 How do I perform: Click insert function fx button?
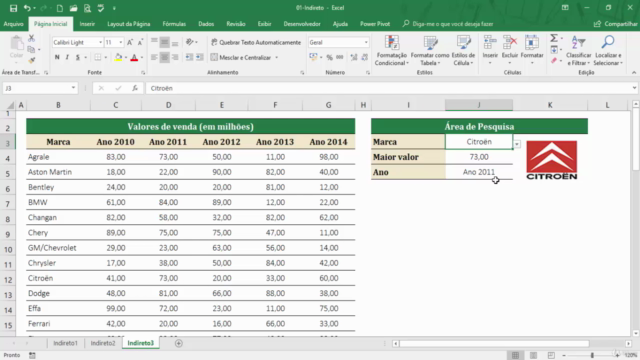point(135,88)
